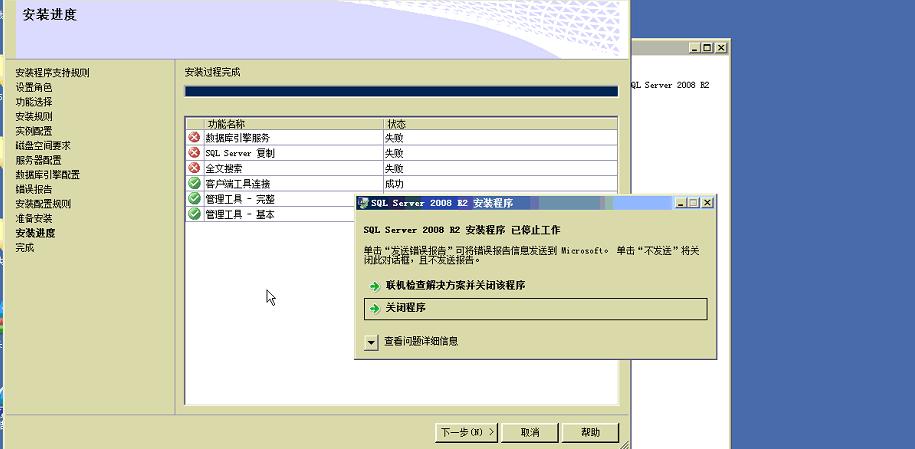Click 失败 status of 数据库引擎服务
915x449 pixels.
[x=394, y=138]
